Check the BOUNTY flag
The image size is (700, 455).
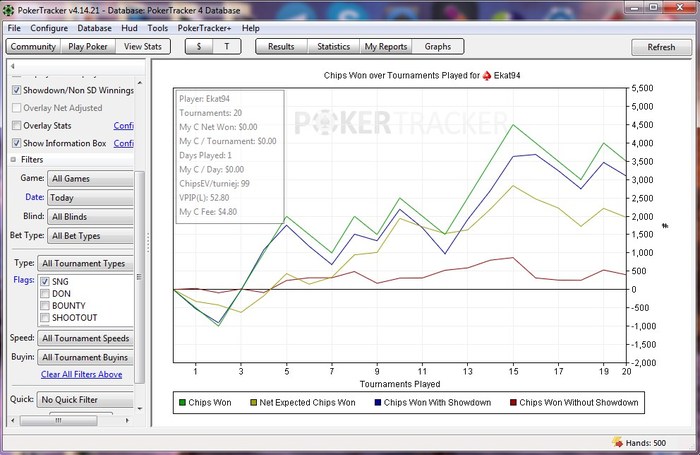[45, 306]
